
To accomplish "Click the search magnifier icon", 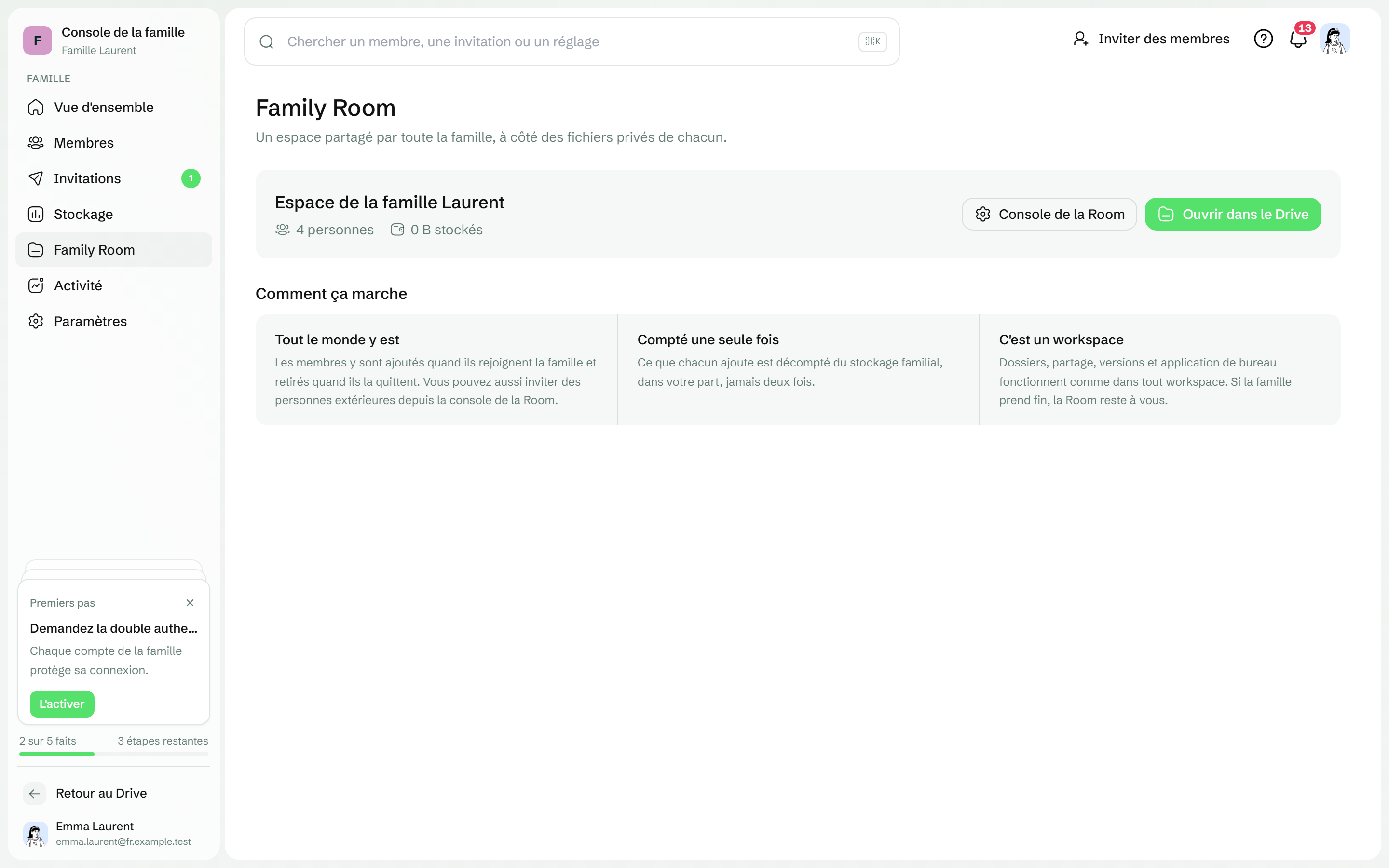I will pyautogui.click(x=266, y=41).
